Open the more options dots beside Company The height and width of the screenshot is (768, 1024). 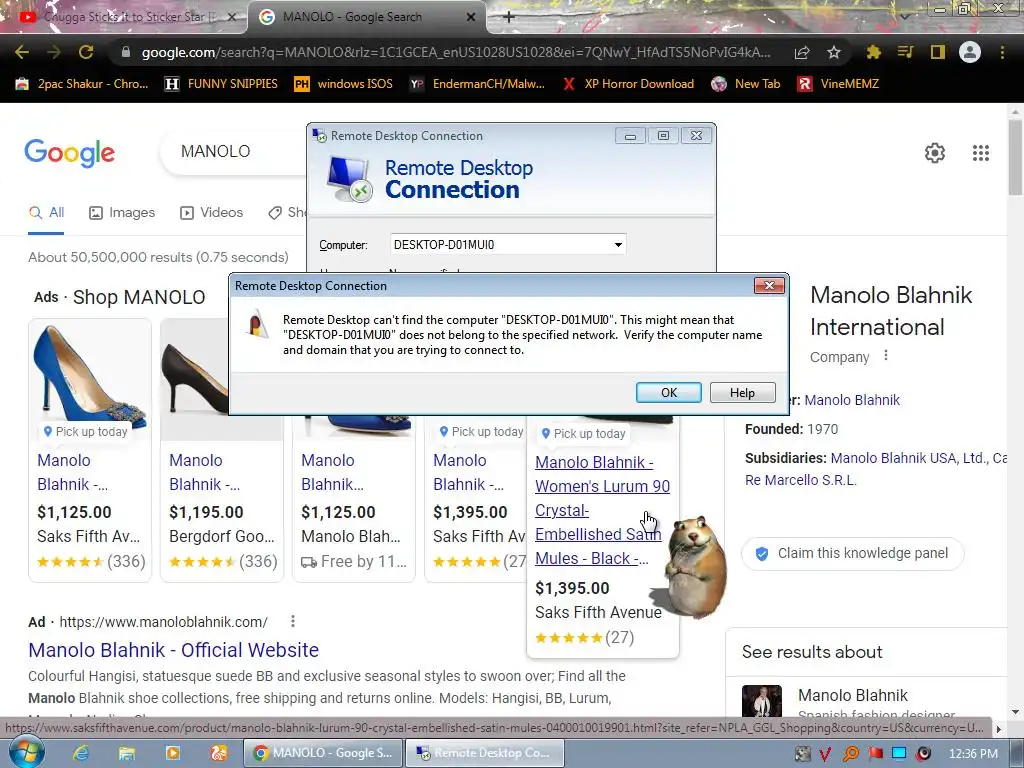(886, 355)
